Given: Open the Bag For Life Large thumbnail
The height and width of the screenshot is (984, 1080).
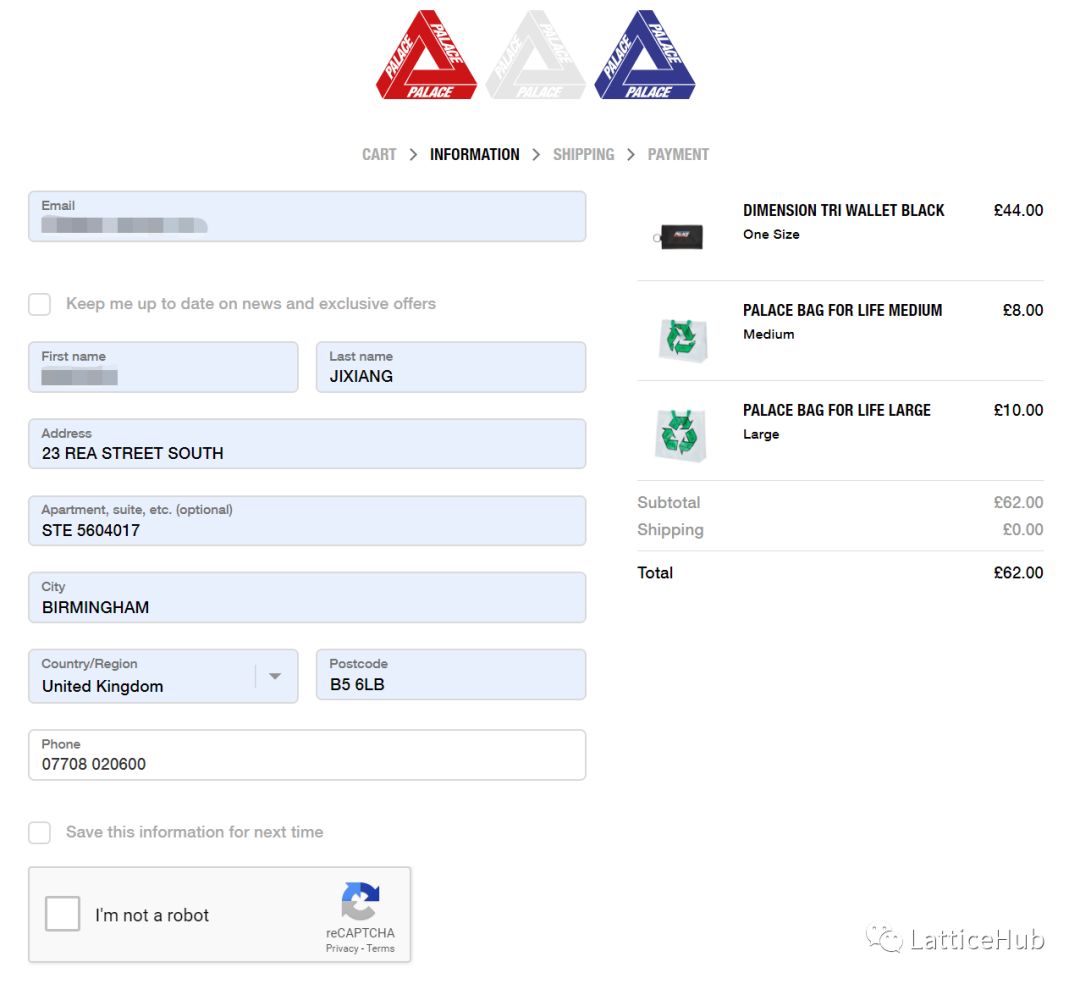Looking at the screenshot, I should click(x=680, y=435).
